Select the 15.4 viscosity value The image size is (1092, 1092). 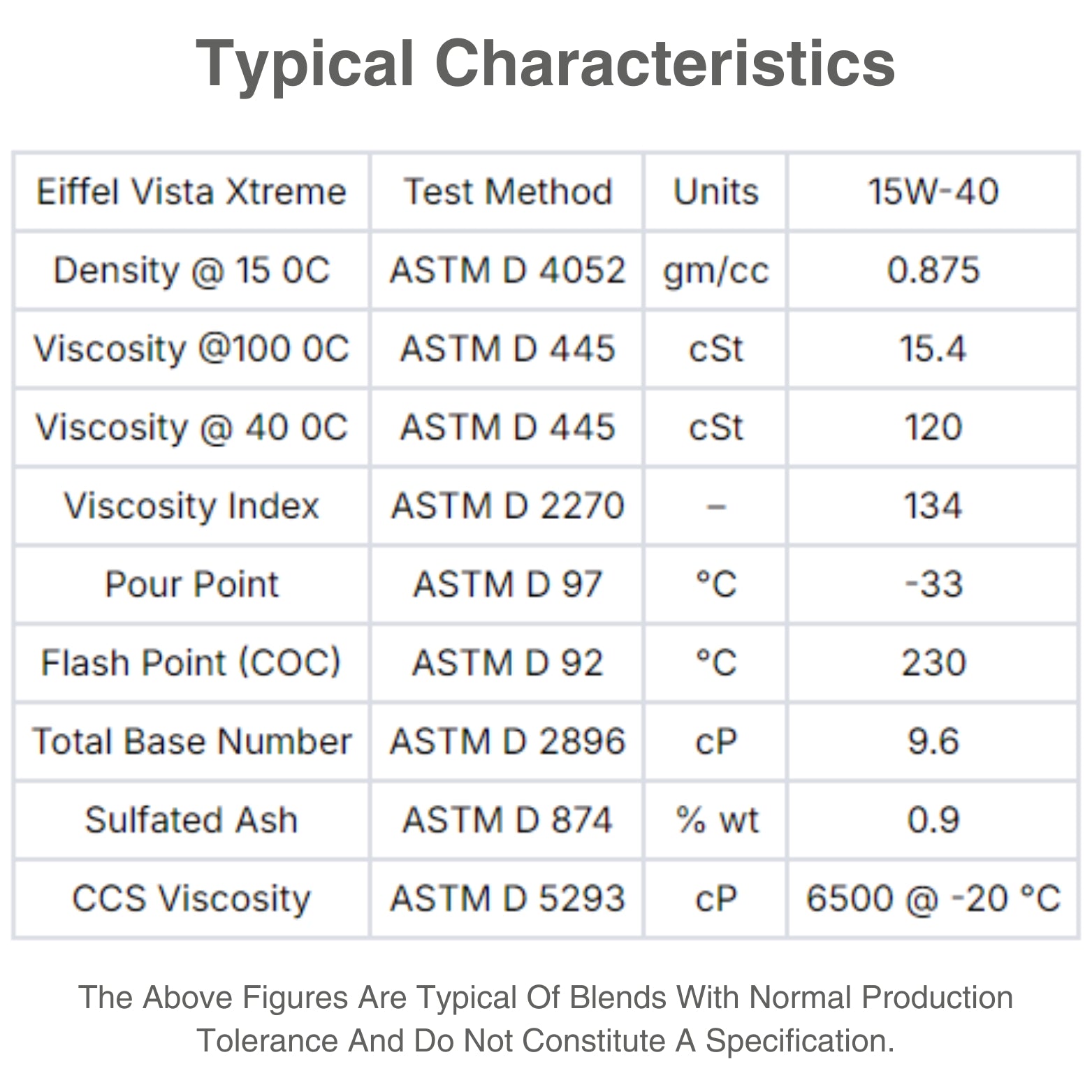(933, 349)
